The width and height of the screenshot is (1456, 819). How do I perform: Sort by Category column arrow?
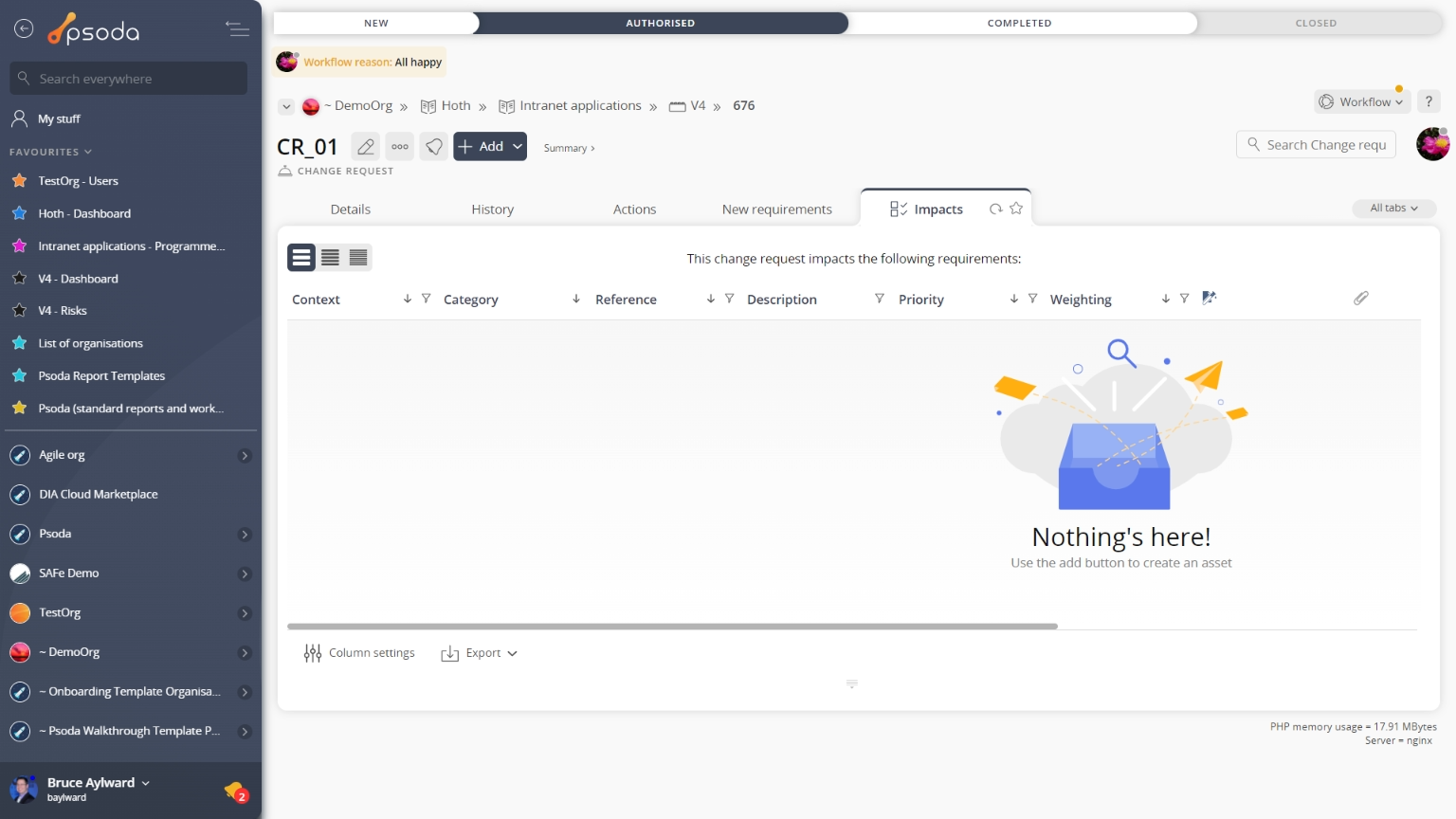(576, 299)
